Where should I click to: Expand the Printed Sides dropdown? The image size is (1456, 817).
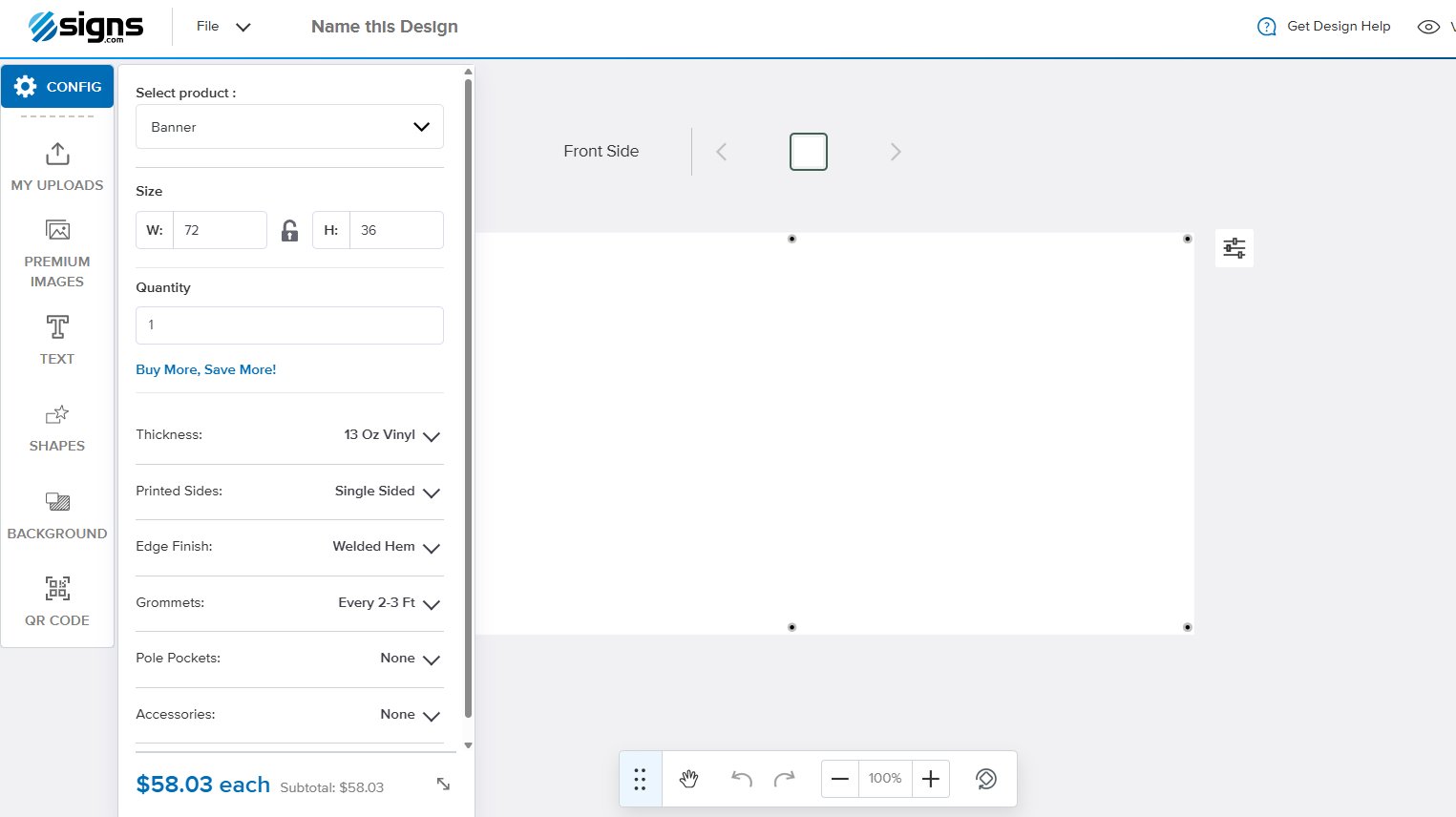(x=289, y=492)
